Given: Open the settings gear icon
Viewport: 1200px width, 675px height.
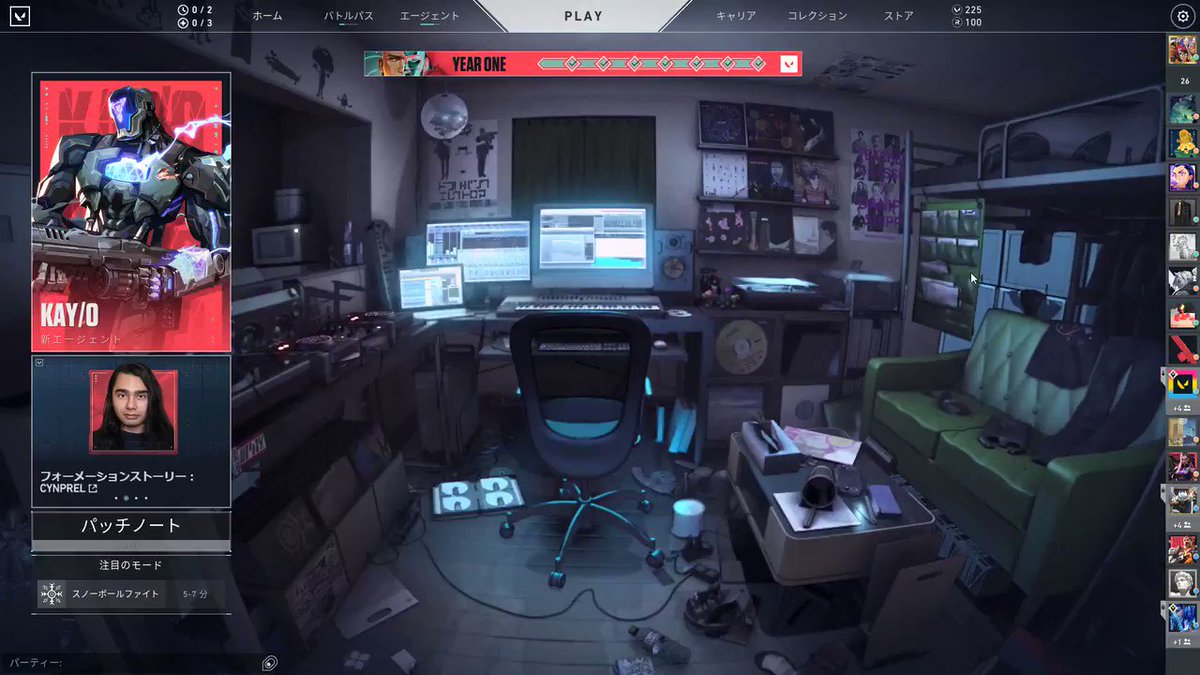Looking at the screenshot, I should click(x=1182, y=16).
